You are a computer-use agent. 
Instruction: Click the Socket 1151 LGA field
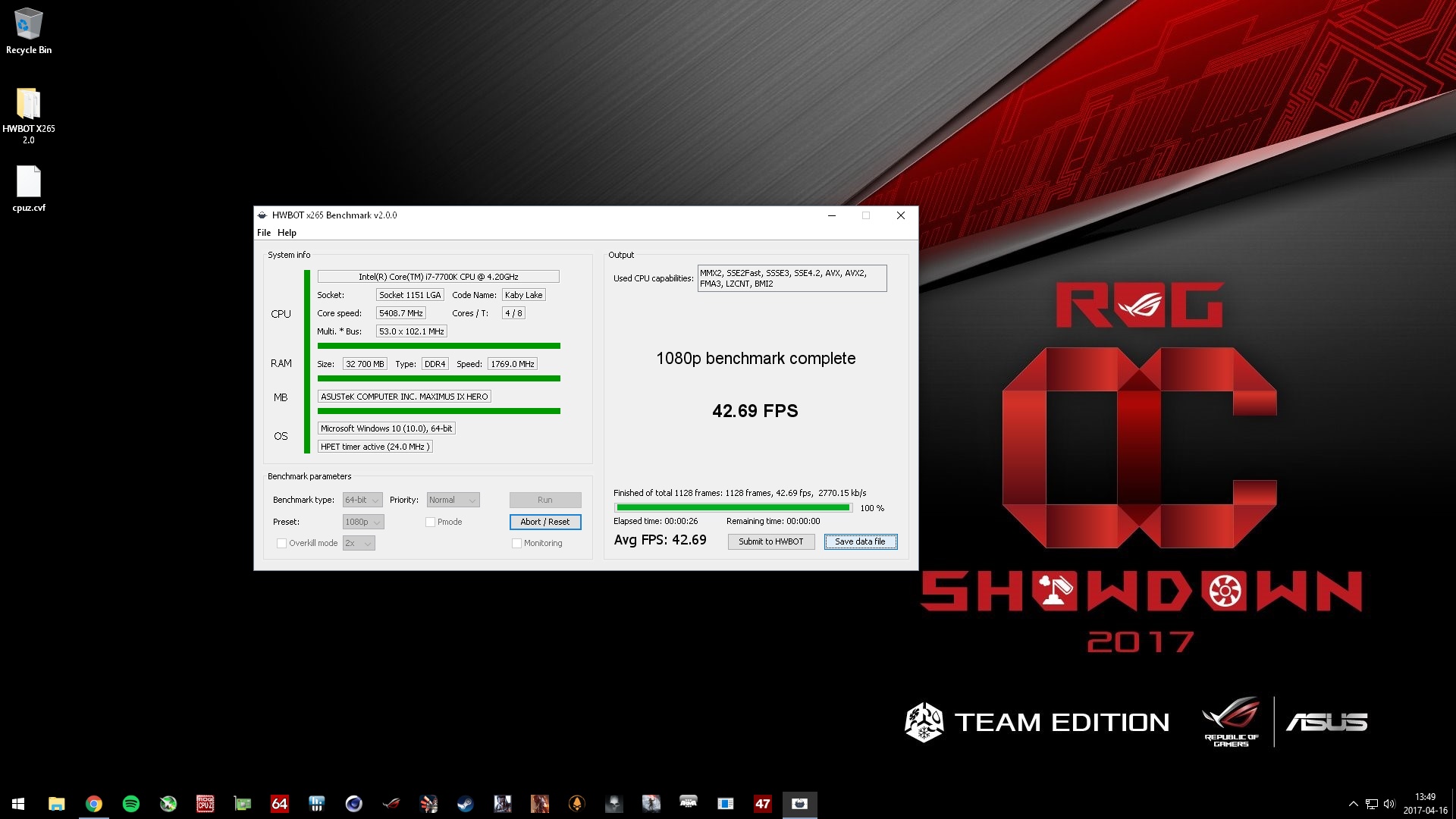pos(410,295)
